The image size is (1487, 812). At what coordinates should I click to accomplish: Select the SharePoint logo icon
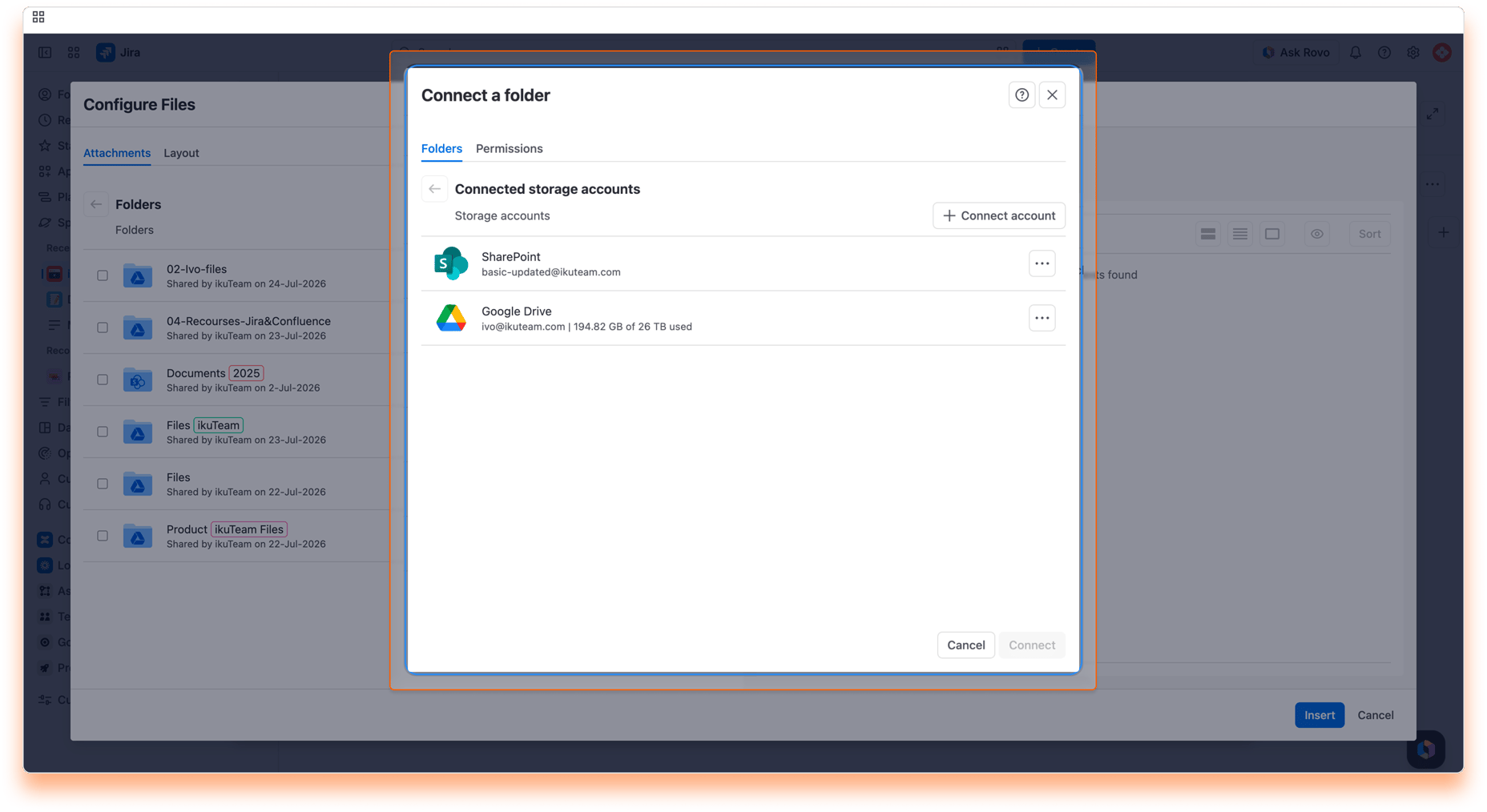click(451, 263)
